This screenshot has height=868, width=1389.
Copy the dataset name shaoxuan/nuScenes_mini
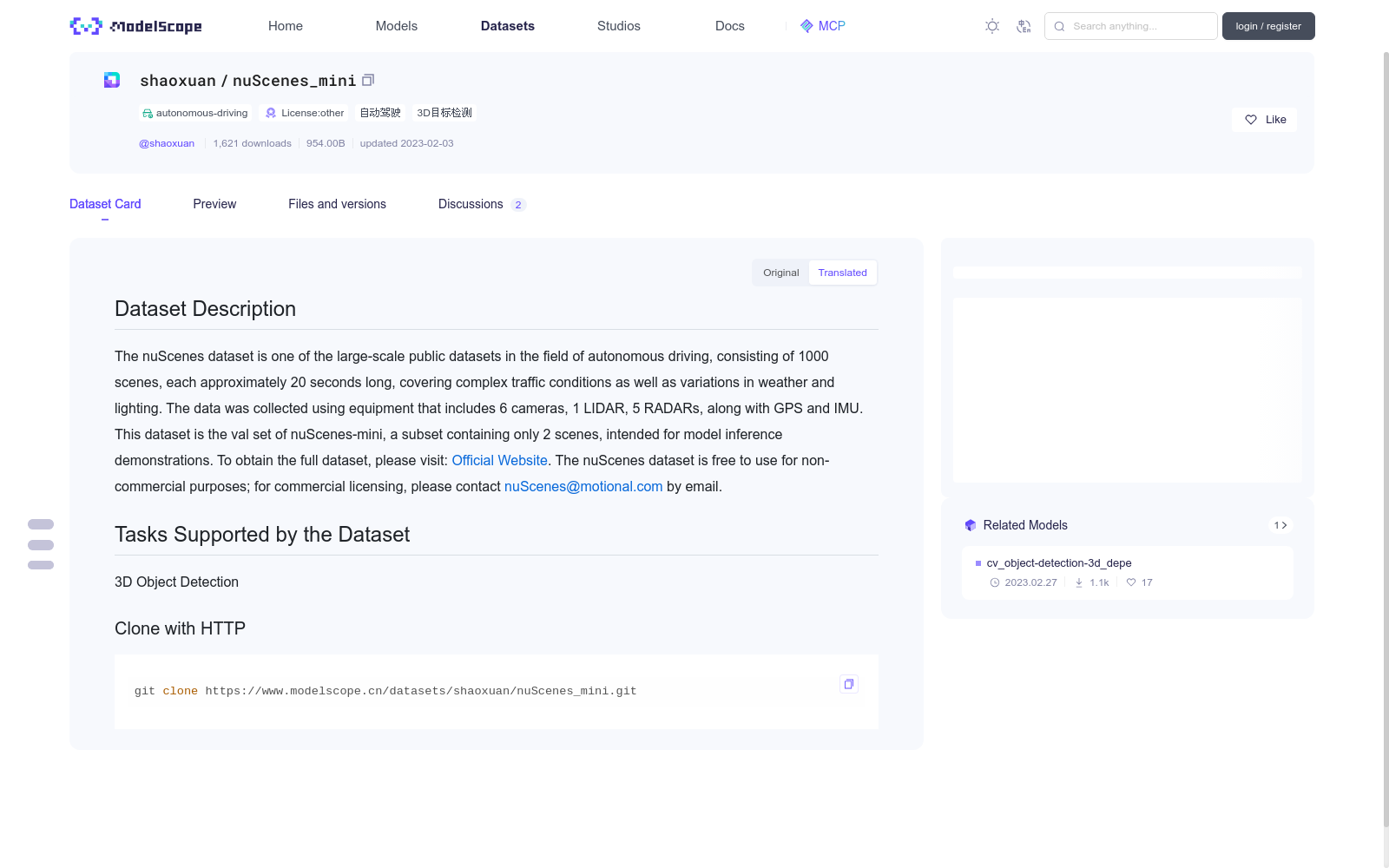click(368, 80)
